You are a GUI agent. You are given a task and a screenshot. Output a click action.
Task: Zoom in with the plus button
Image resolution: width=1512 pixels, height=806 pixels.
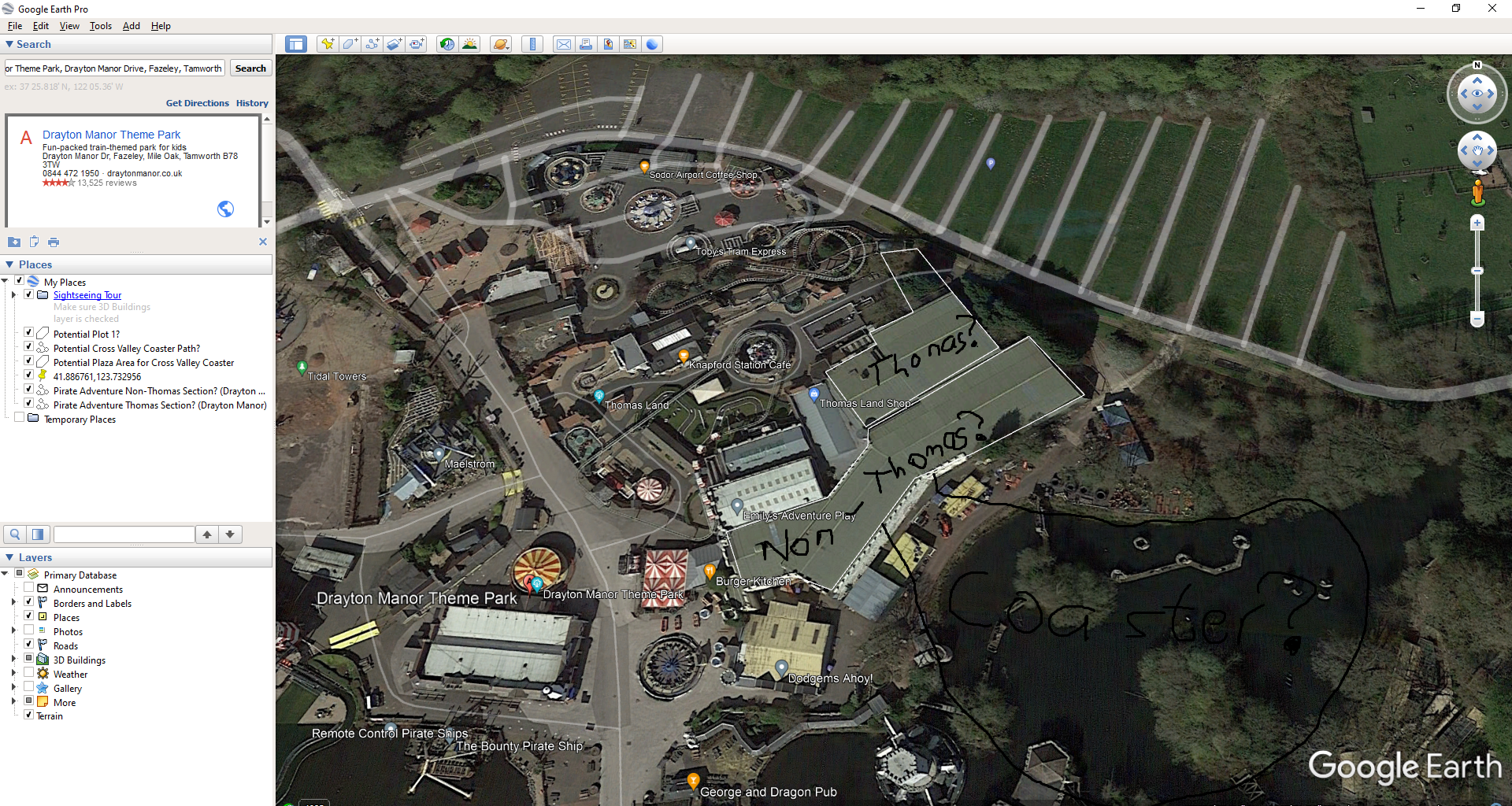tap(1477, 224)
